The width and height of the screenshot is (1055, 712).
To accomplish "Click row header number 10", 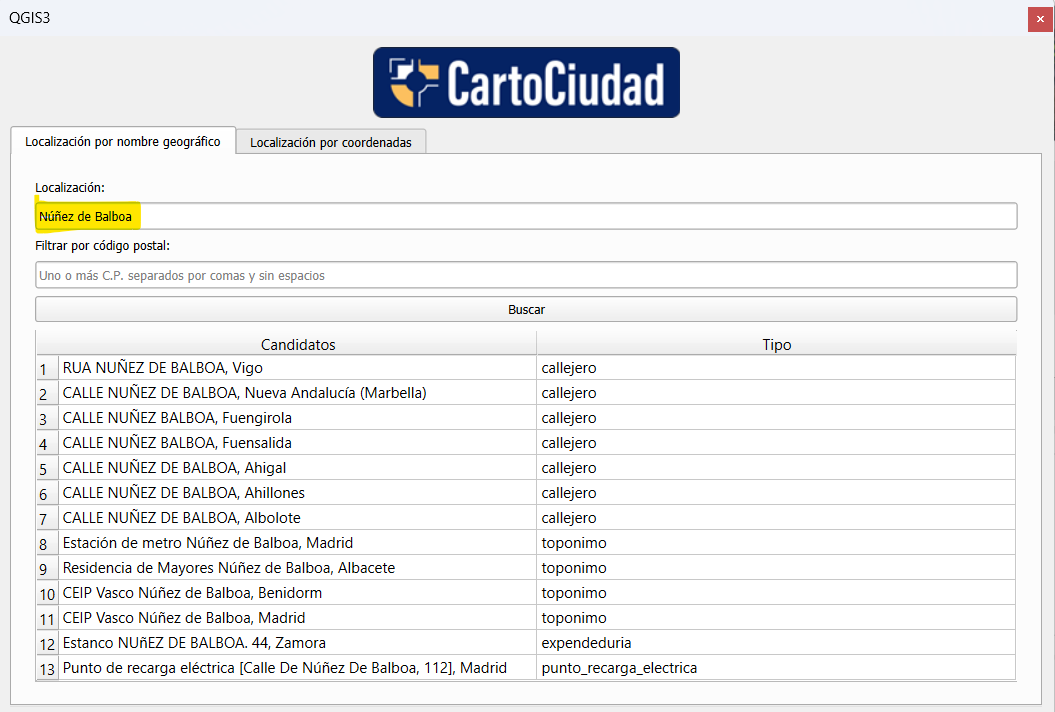I will click(47, 594).
